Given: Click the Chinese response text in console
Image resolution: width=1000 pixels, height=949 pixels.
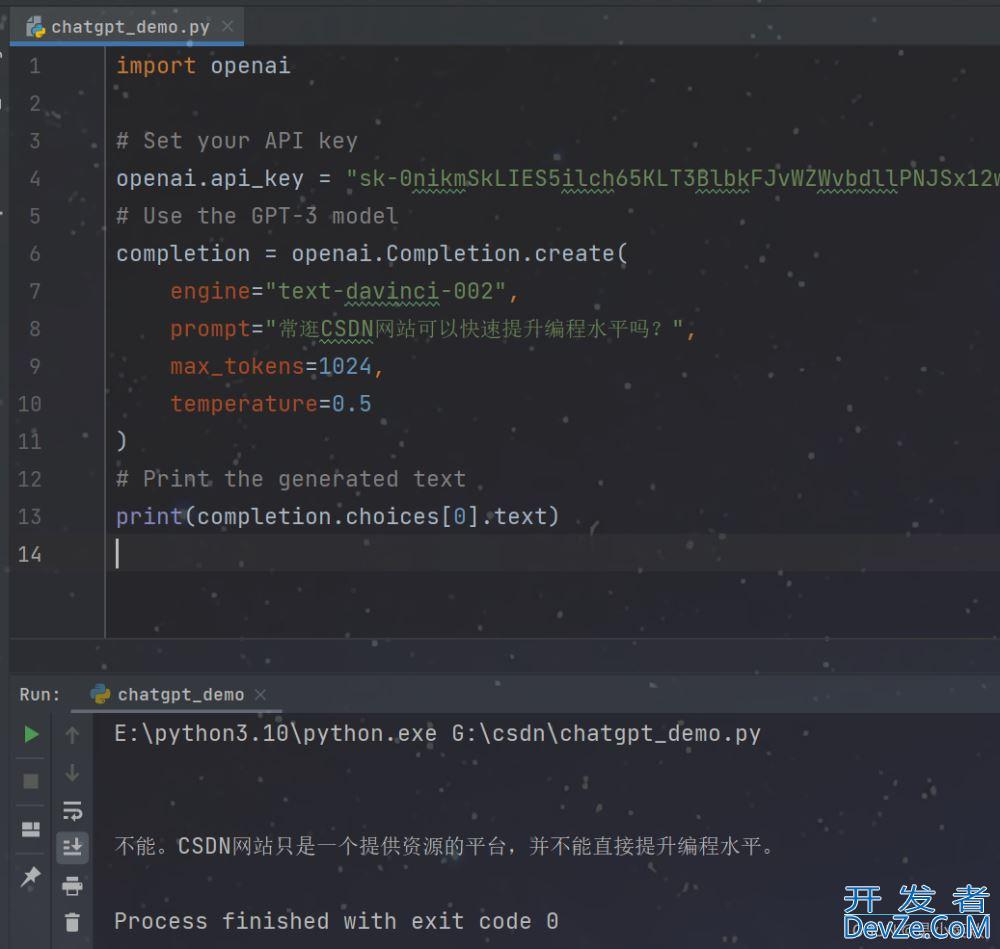Looking at the screenshot, I should tap(445, 846).
